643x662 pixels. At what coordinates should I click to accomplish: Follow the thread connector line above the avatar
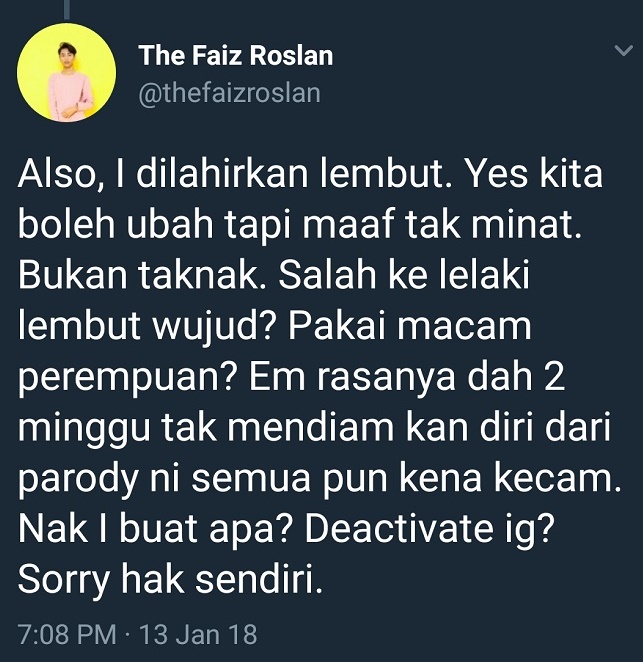pyautogui.click(x=67, y=9)
